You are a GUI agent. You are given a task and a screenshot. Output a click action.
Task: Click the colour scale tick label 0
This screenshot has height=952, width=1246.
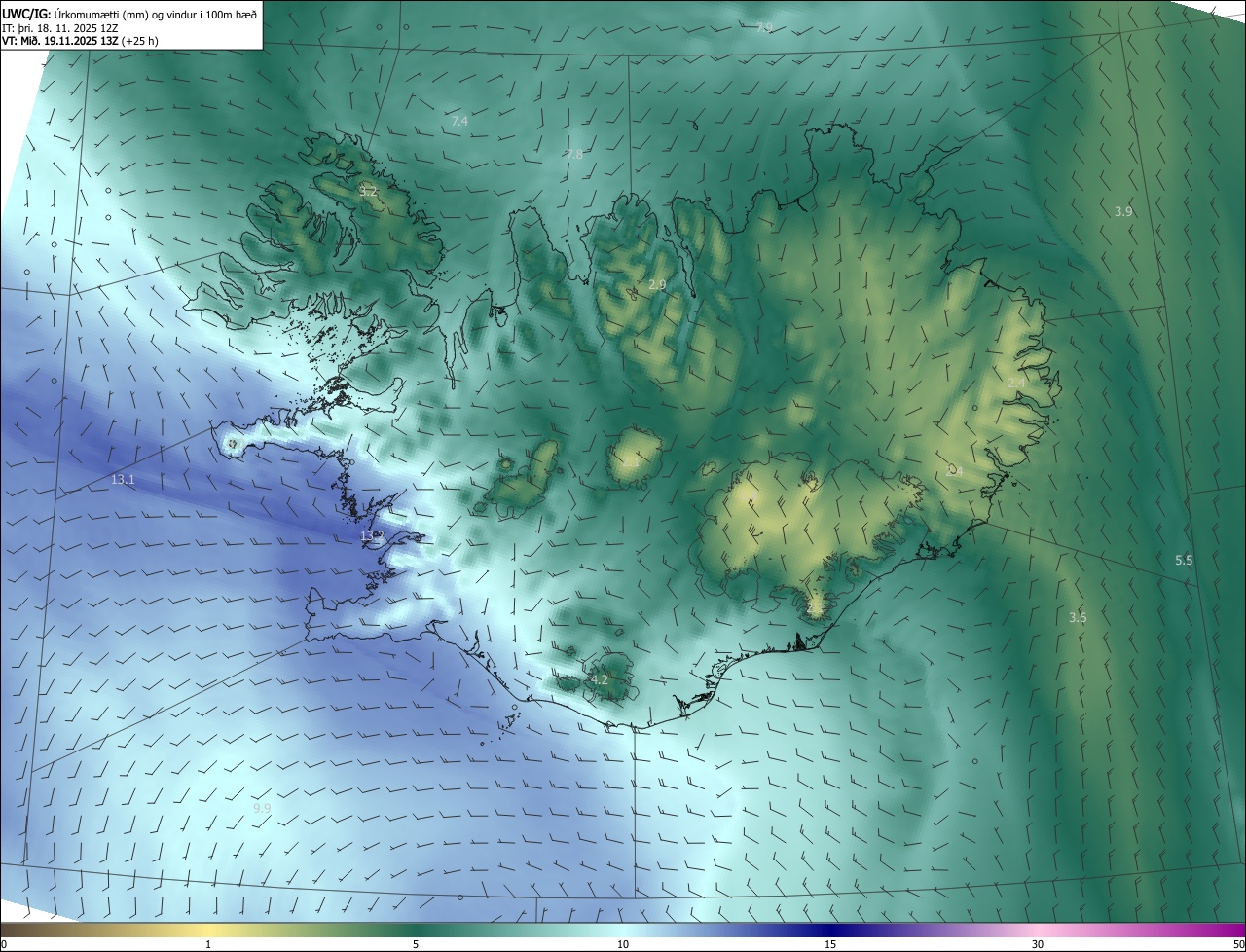(x=4, y=944)
